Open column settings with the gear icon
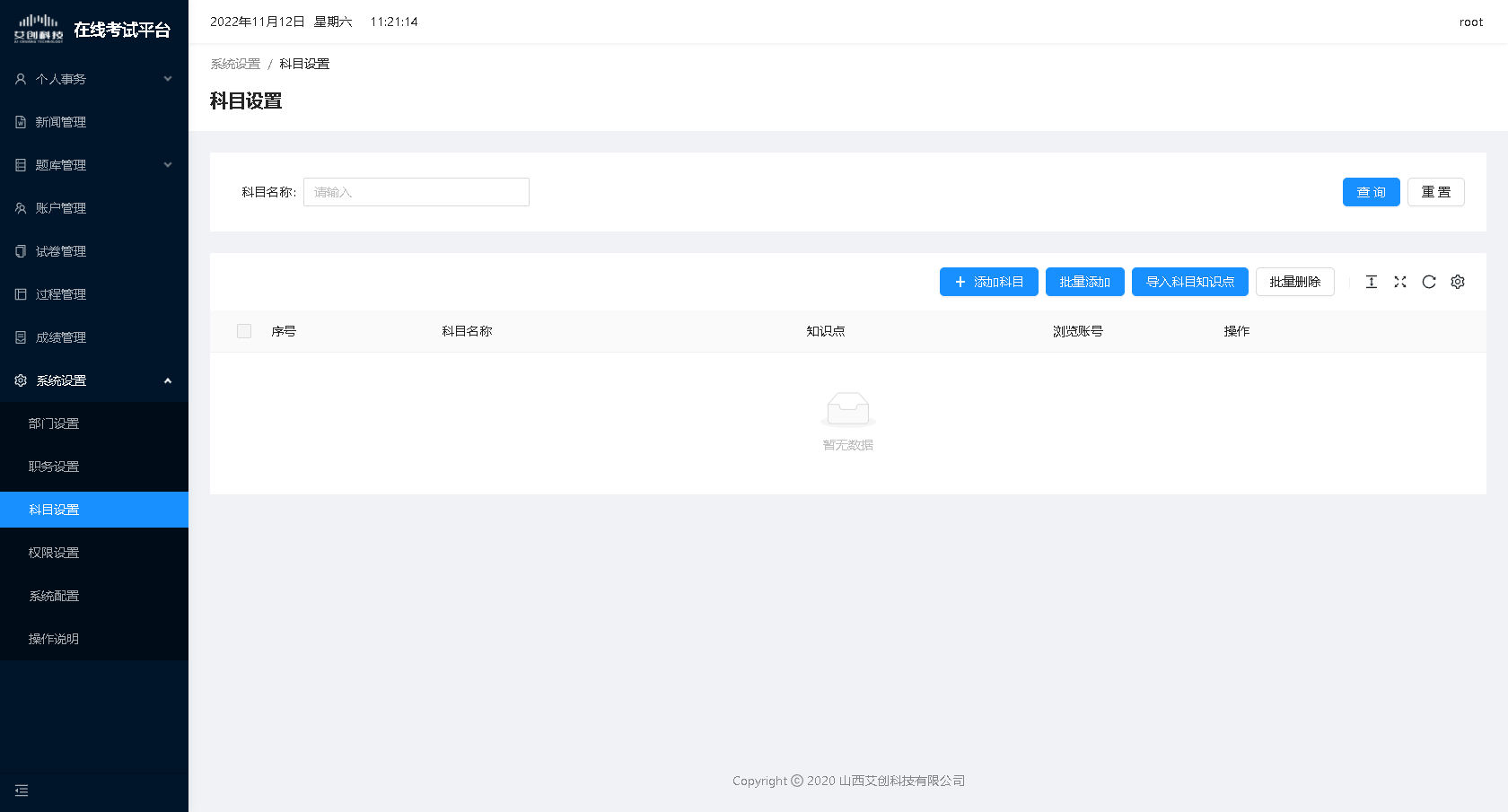The image size is (1508, 812). tap(1458, 282)
